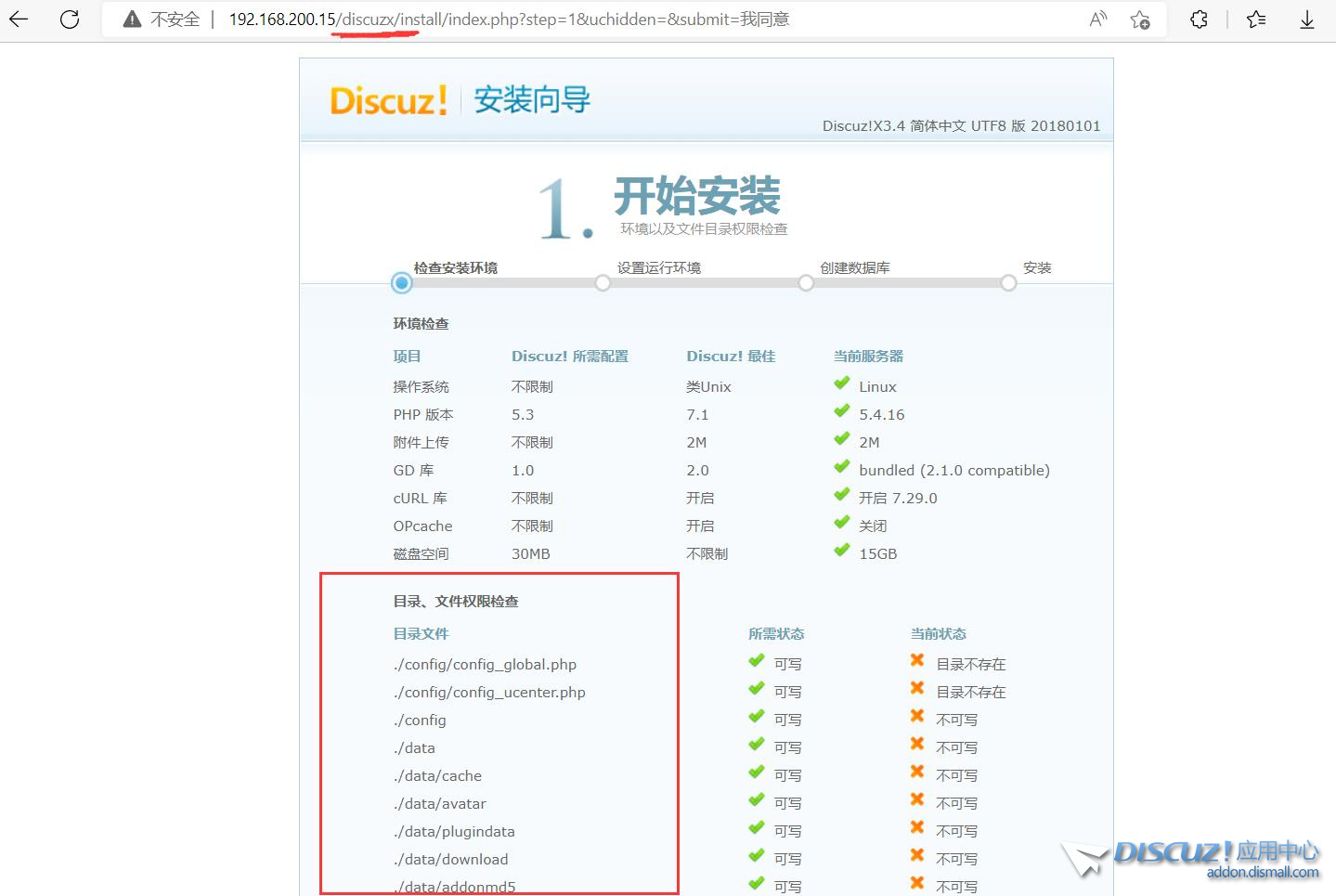Add page to favorites with star-plus icon
Image resolution: width=1336 pixels, height=896 pixels.
1140,19
